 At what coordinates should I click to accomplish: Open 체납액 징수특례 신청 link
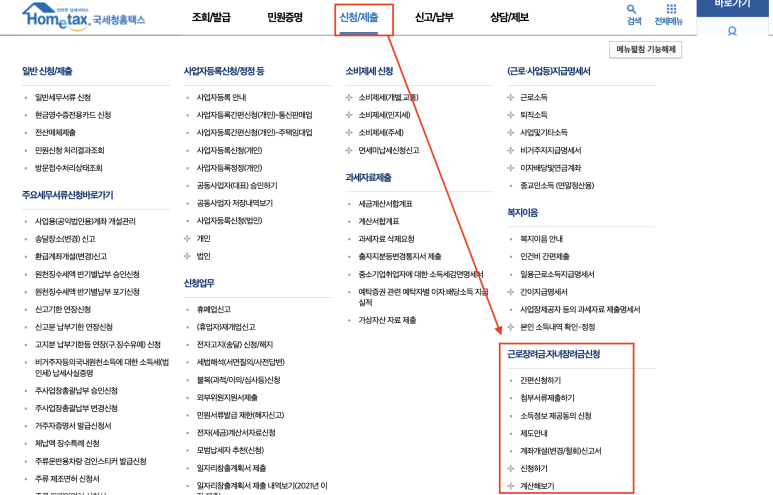pos(67,443)
